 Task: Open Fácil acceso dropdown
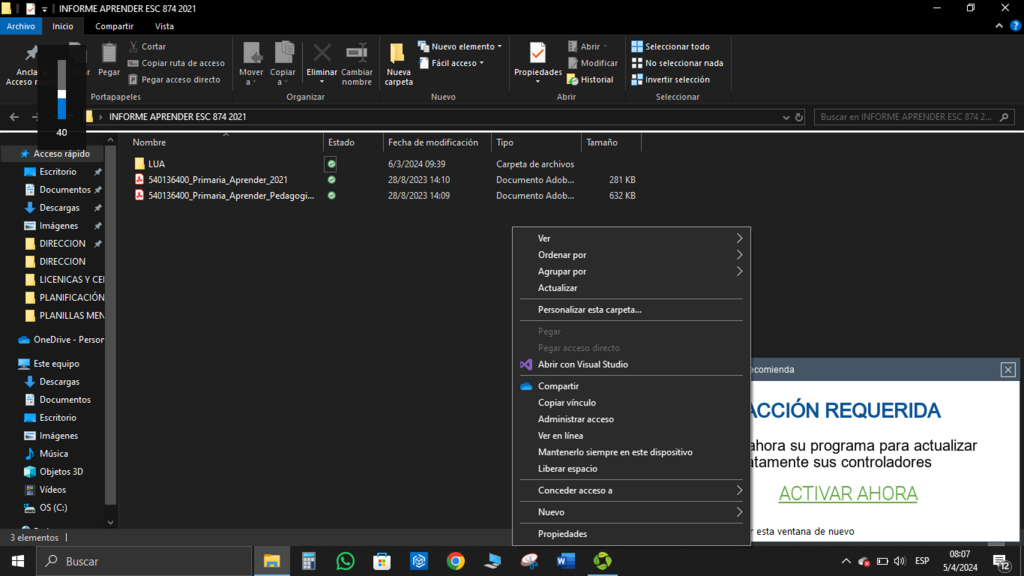coord(452,63)
